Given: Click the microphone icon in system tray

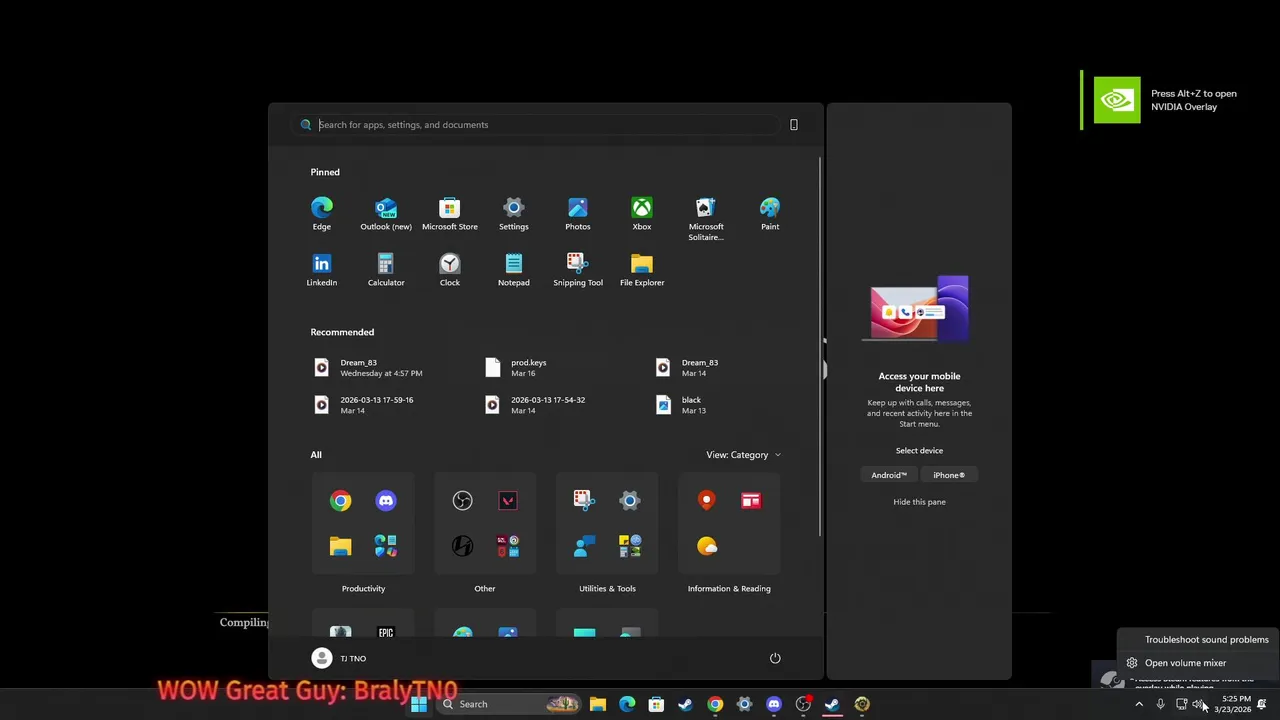Looking at the screenshot, I should (1160, 704).
